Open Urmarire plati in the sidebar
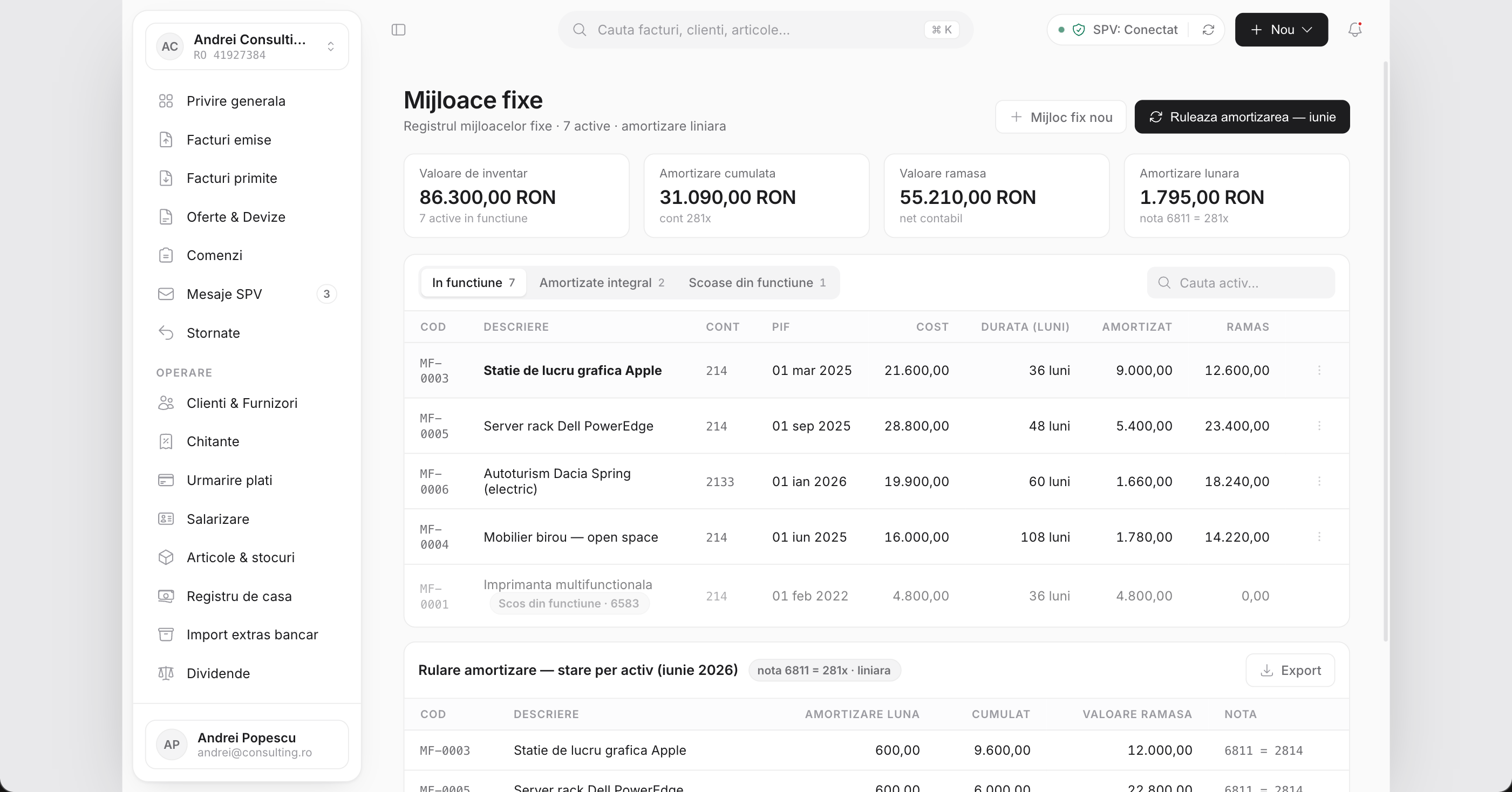This screenshot has width=1512, height=792. pos(247,481)
